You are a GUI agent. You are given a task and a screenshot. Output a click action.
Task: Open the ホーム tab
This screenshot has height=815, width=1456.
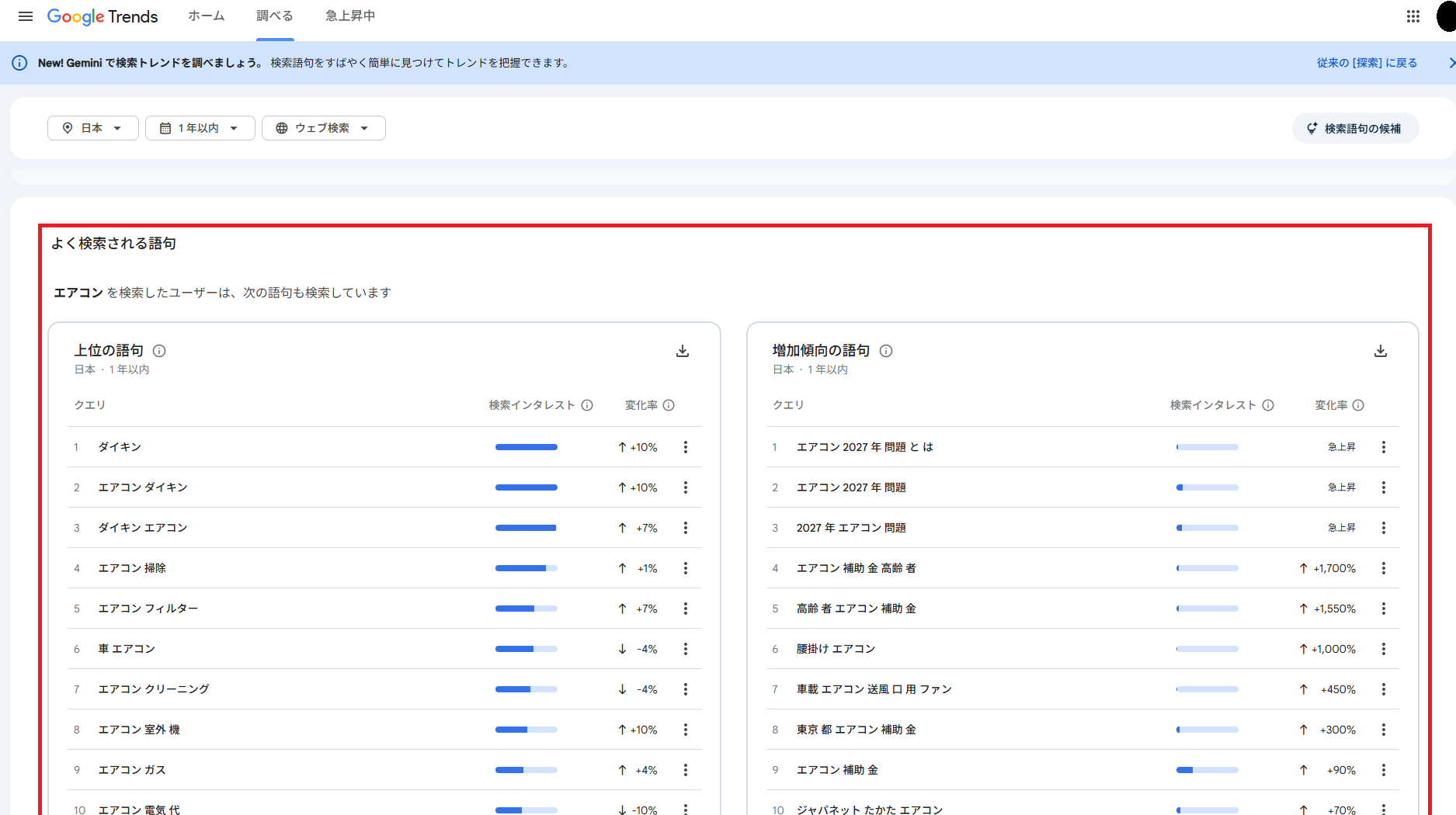207,16
